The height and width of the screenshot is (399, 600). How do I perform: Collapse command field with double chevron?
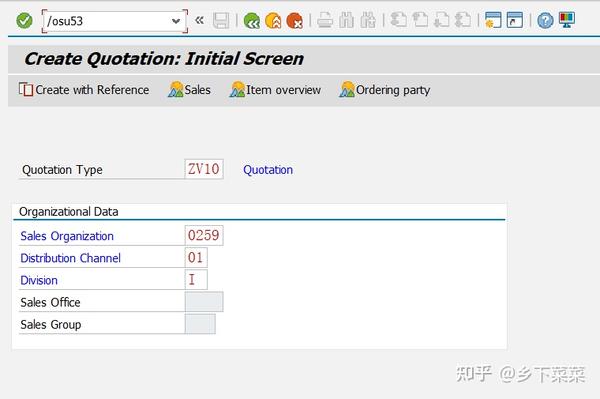(199, 20)
